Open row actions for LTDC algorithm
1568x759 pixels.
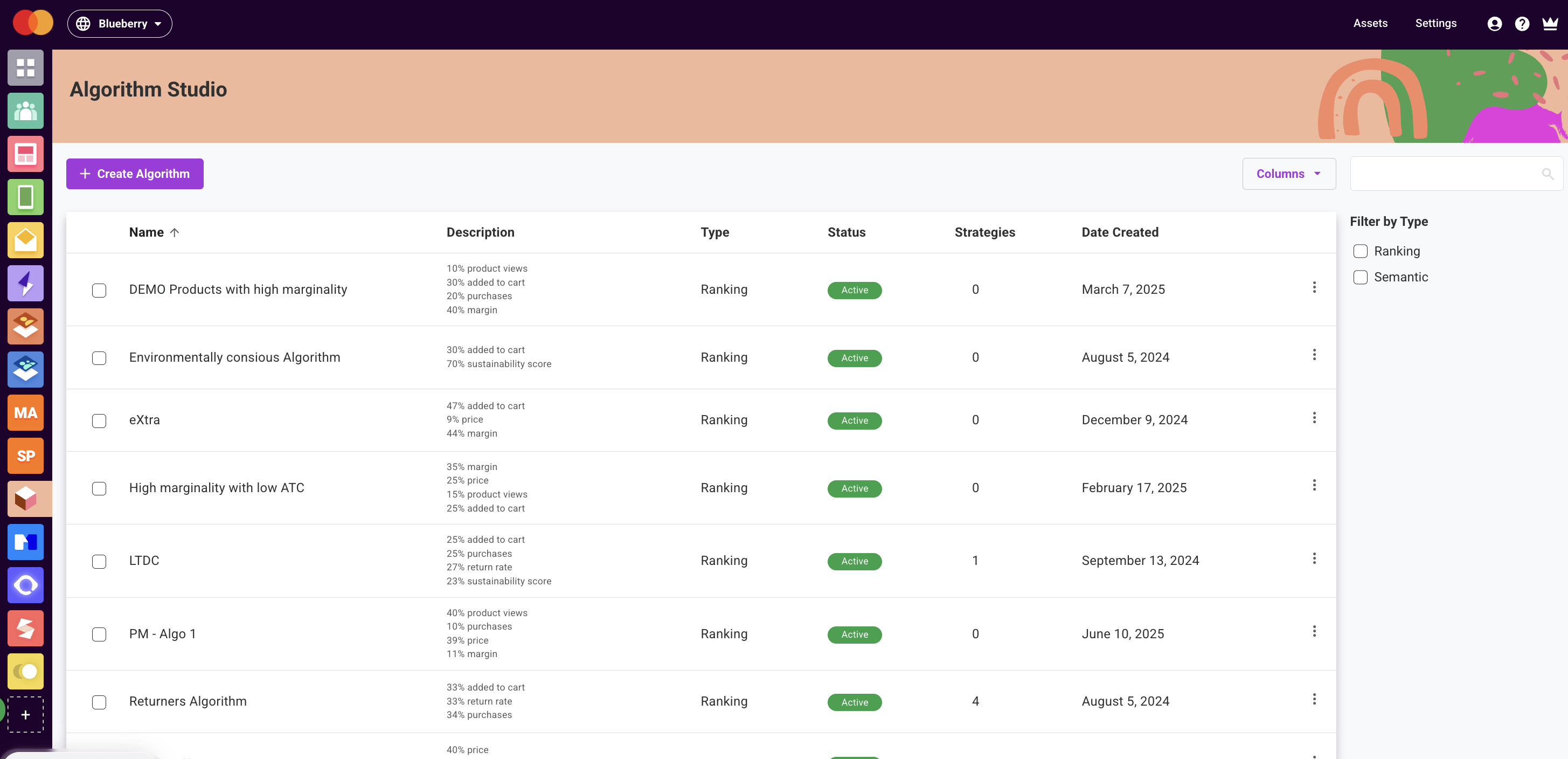coord(1314,558)
